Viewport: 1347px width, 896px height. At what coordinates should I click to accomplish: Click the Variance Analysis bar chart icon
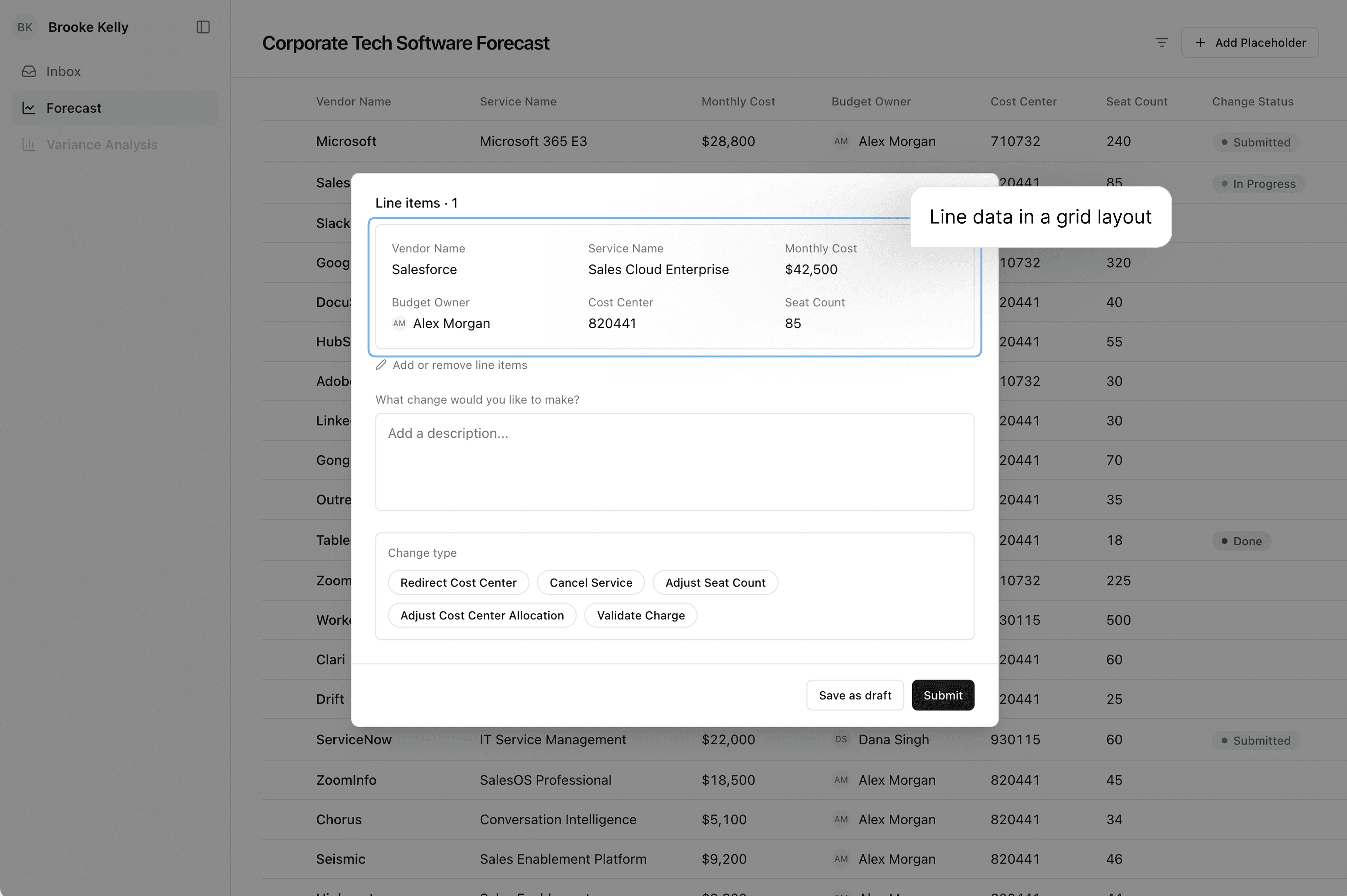pos(29,145)
